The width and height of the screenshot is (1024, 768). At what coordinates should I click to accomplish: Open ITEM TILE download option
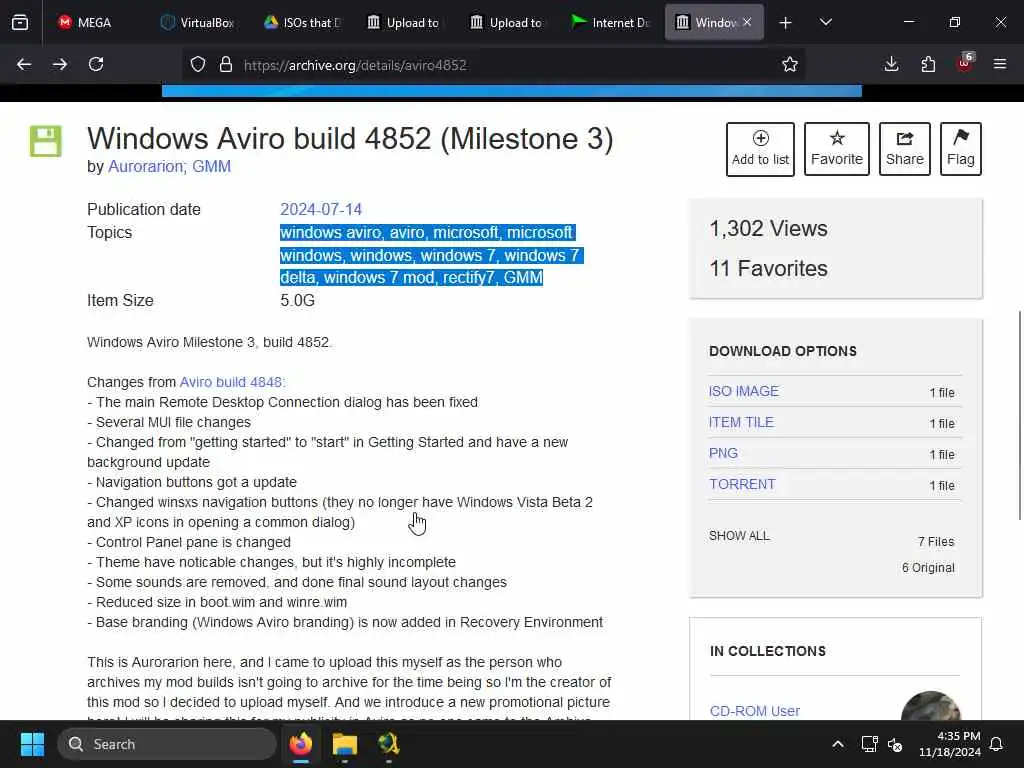point(741,423)
